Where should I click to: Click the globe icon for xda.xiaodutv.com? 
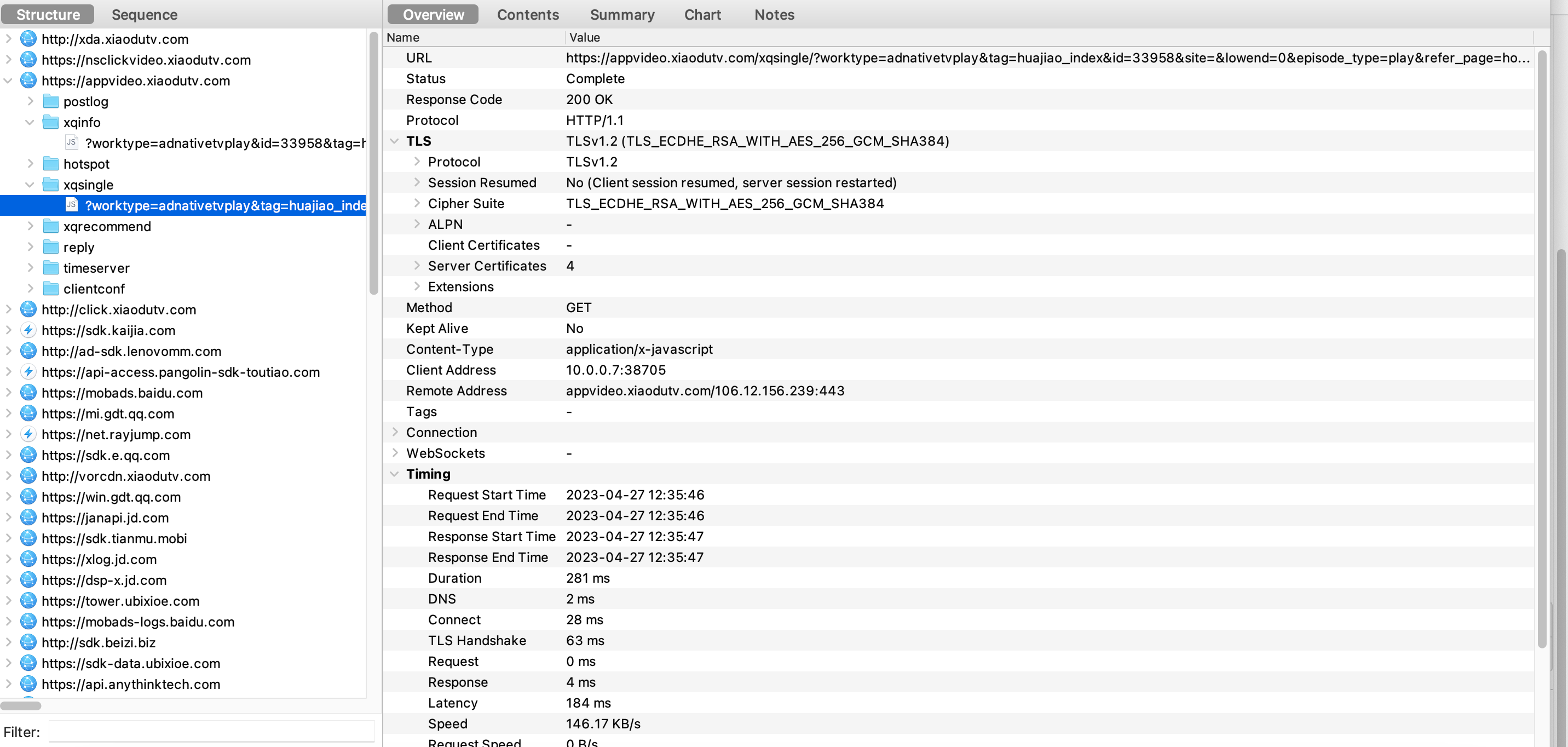point(28,39)
